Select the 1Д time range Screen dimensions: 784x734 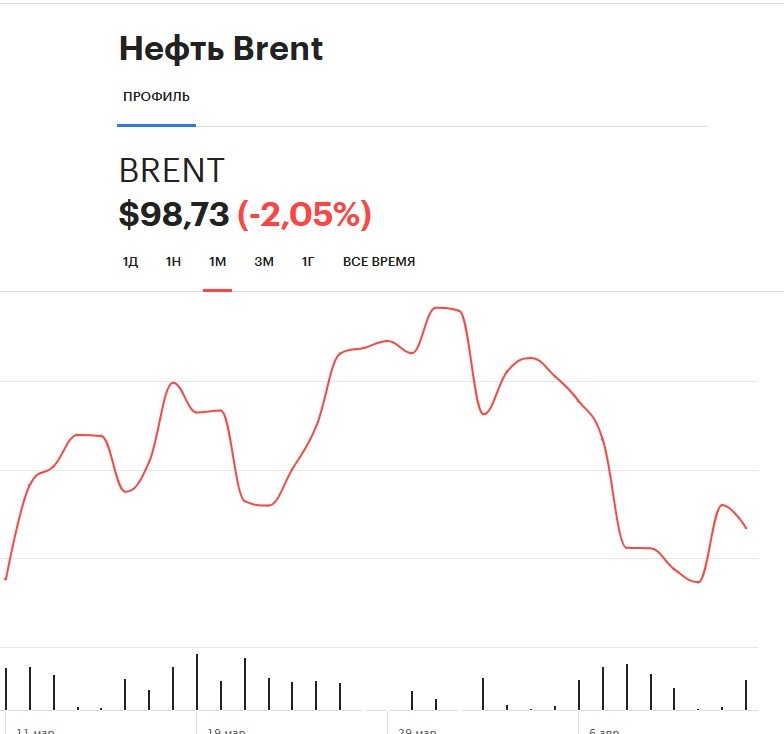tap(130, 262)
